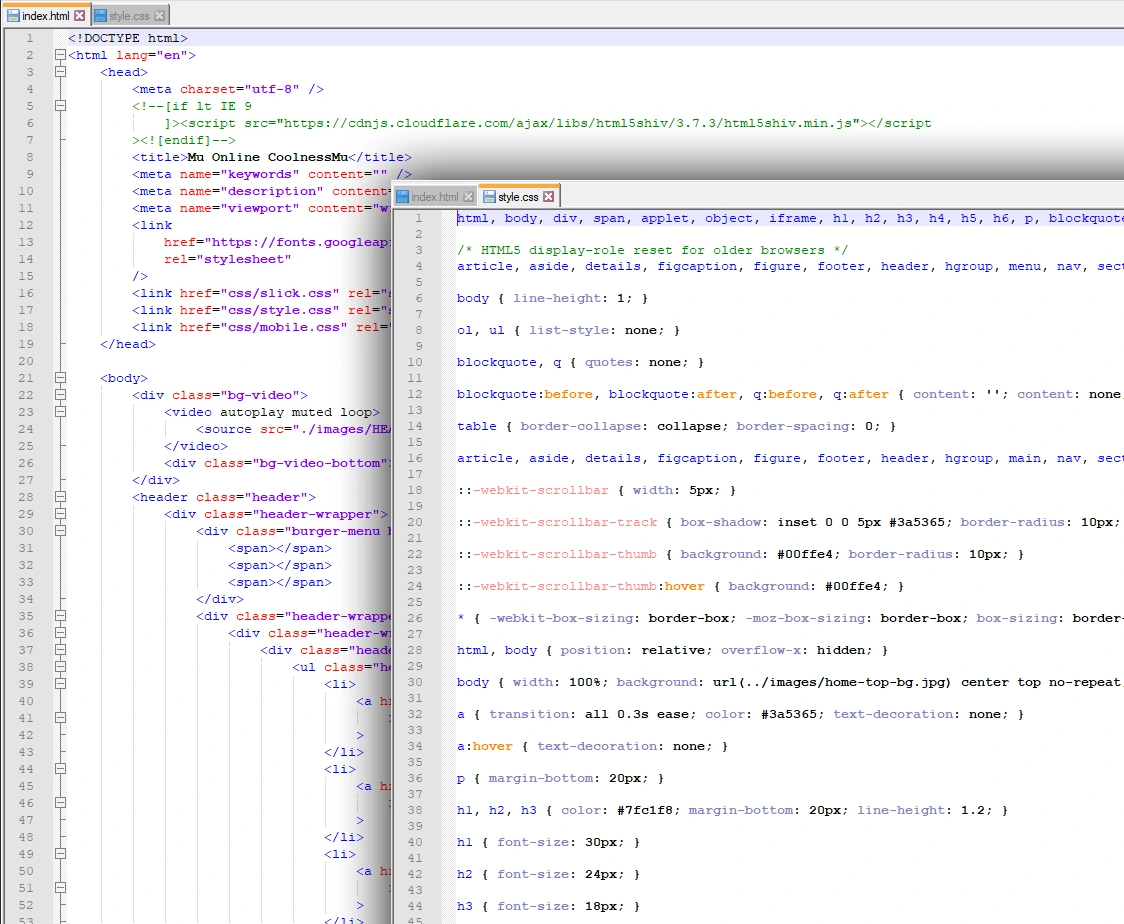
Task: Click the #7fc1f8 color value on h1, h2, h3
Action: coord(644,810)
